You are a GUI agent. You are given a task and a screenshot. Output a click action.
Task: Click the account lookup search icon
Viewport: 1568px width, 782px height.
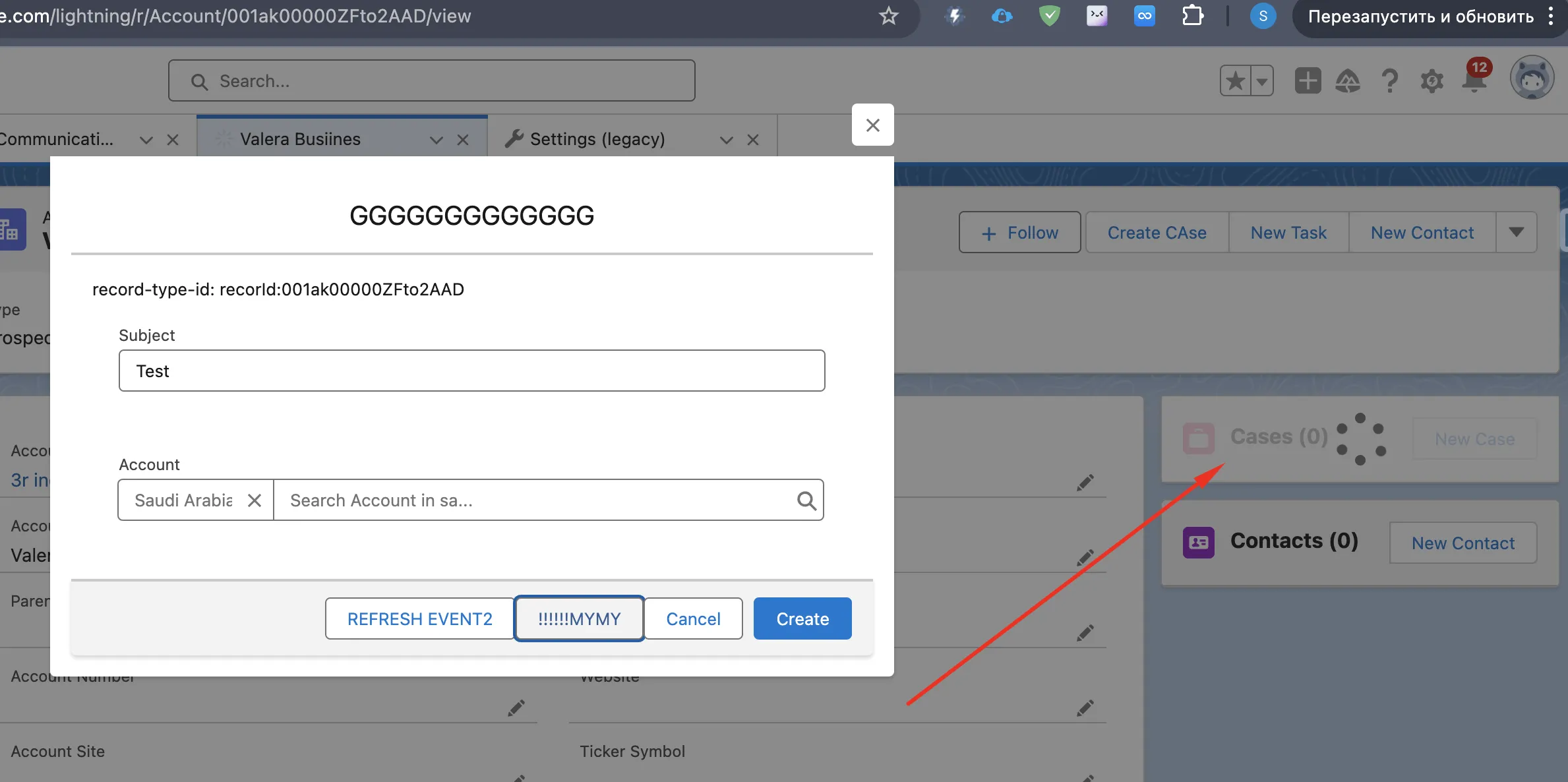[x=806, y=501]
